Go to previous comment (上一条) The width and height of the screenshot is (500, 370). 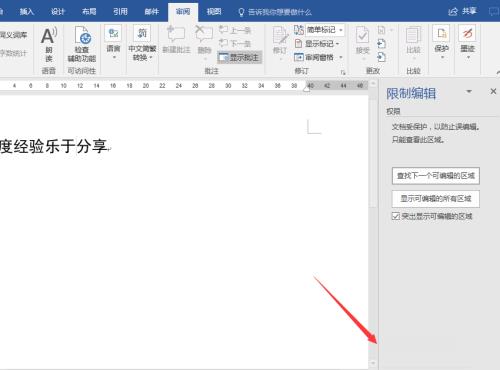tap(235, 30)
